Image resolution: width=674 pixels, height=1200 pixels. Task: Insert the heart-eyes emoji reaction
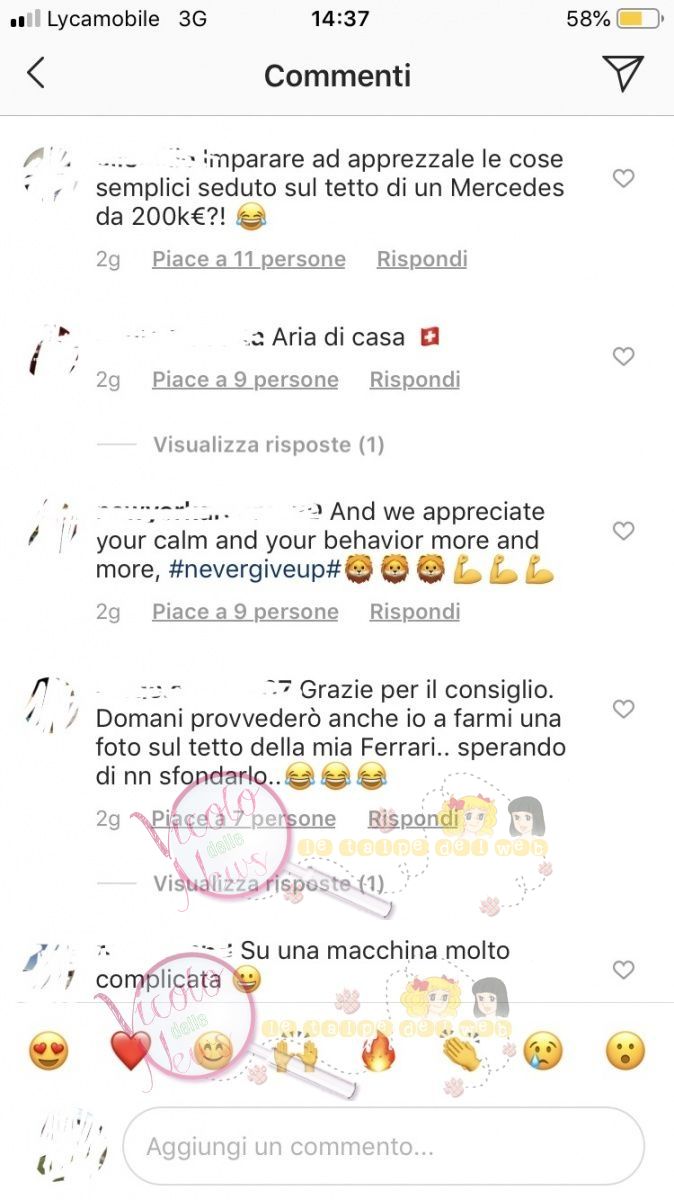48,1052
